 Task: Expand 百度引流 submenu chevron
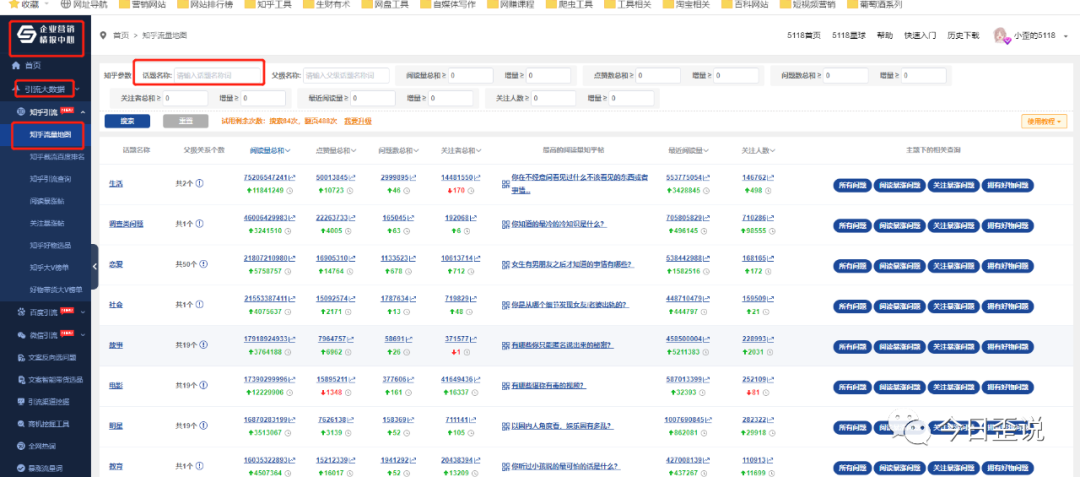(83, 312)
